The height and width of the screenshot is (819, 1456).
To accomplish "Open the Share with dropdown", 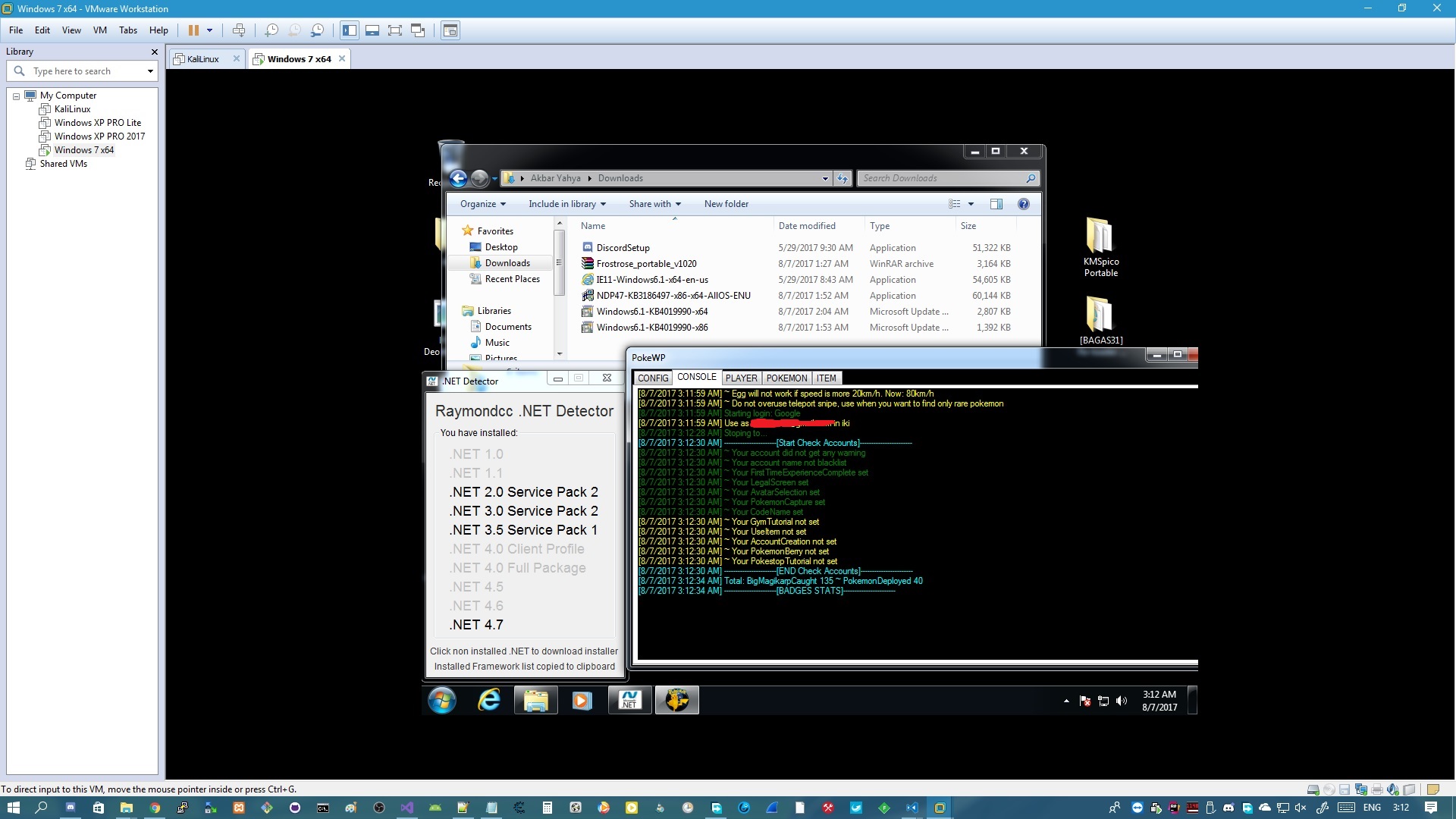I will coord(654,204).
